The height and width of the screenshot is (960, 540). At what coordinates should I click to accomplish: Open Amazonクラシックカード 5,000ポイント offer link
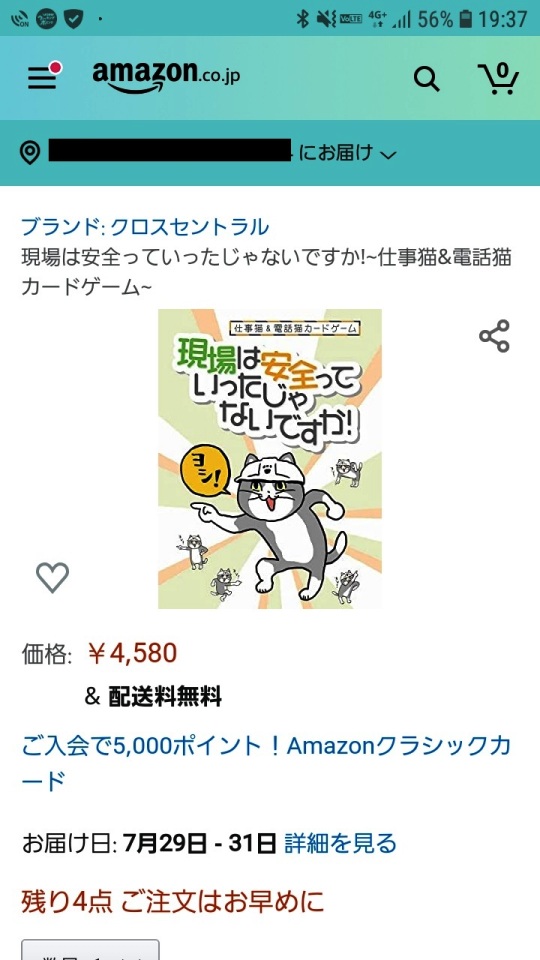point(266,763)
